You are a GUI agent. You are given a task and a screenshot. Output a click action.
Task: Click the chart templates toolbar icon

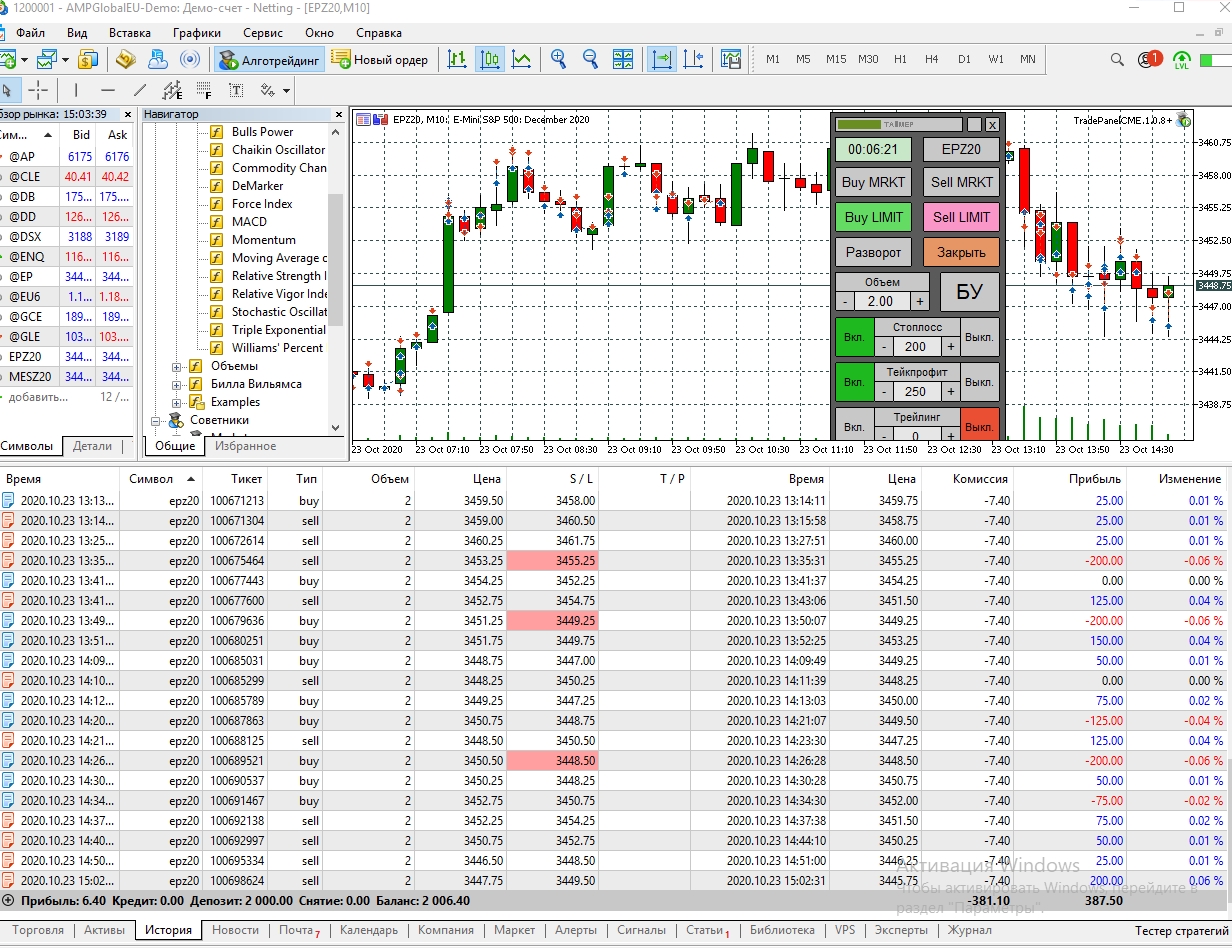(x=730, y=60)
